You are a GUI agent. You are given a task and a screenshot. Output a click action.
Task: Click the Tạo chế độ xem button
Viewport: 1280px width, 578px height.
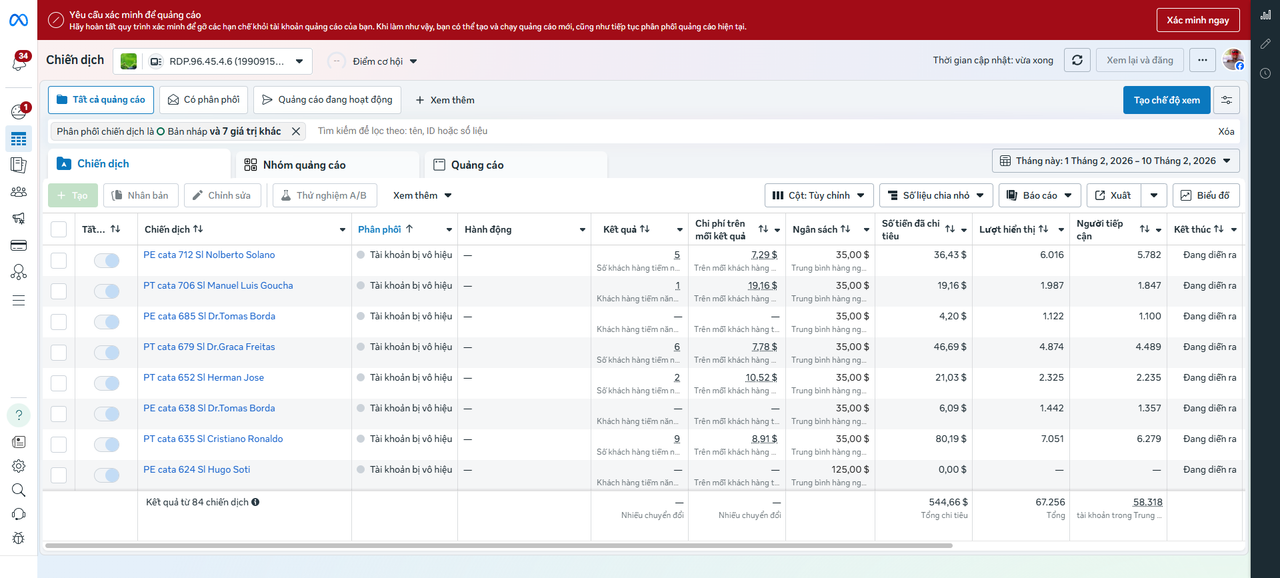pyautogui.click(x=1167, y=100)
